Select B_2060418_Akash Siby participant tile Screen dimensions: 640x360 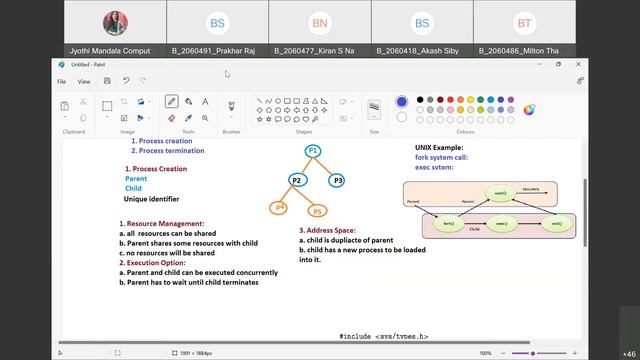(422, 28)
